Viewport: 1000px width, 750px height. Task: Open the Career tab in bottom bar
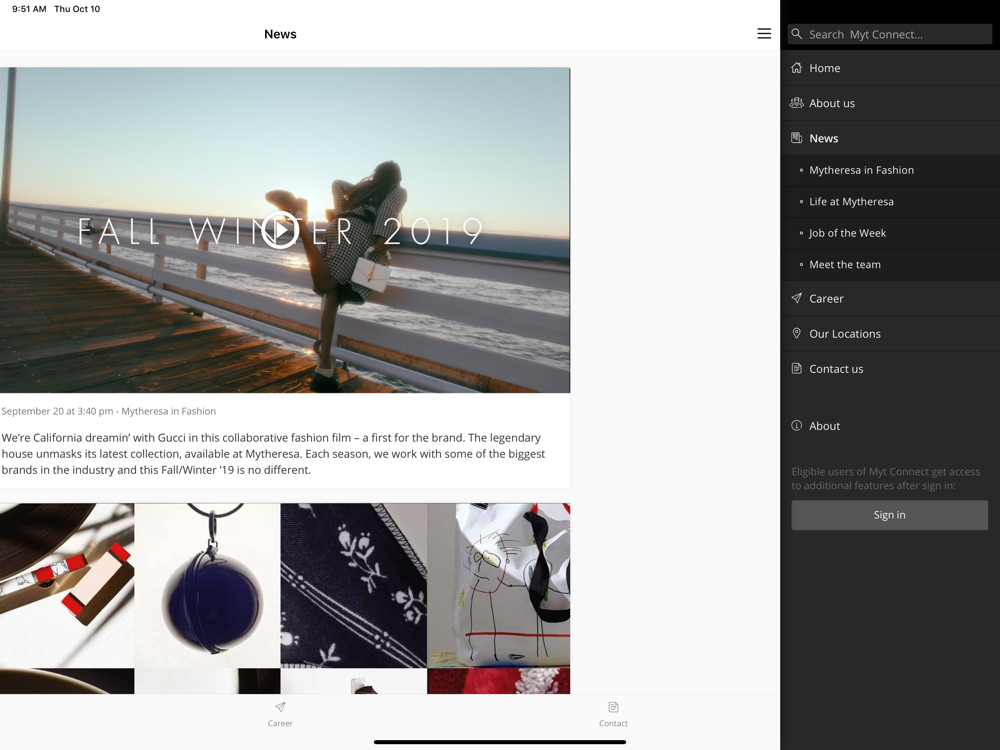point(280,714)
